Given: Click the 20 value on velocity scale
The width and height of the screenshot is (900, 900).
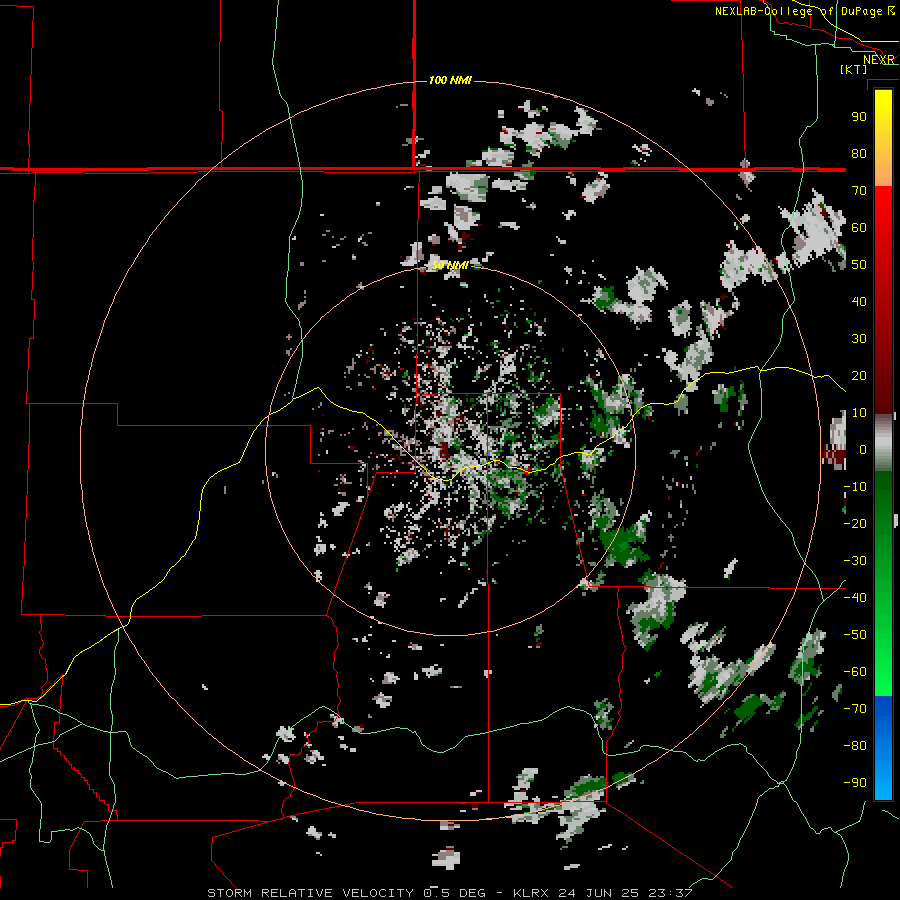Looking at the screenshot, I should [859, 376].
